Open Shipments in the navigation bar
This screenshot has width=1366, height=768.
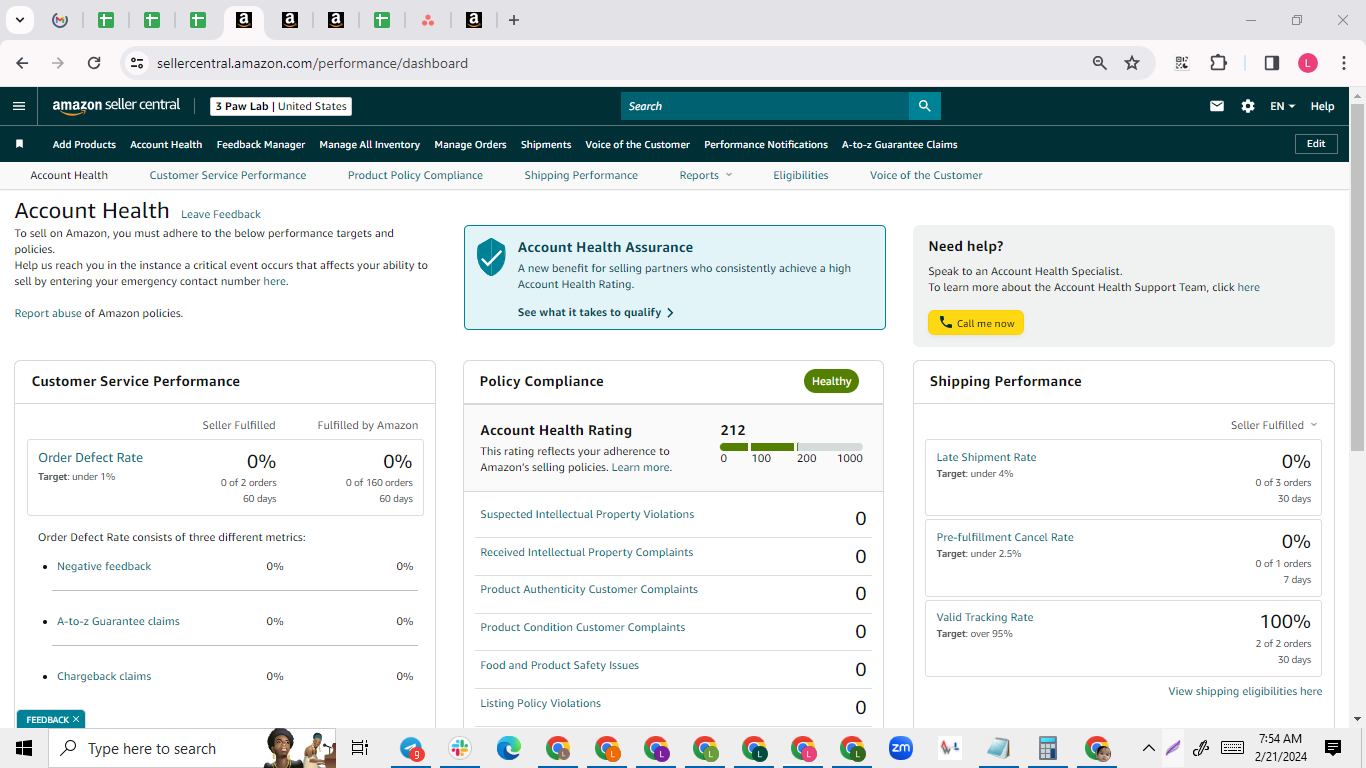click(546, 144)
